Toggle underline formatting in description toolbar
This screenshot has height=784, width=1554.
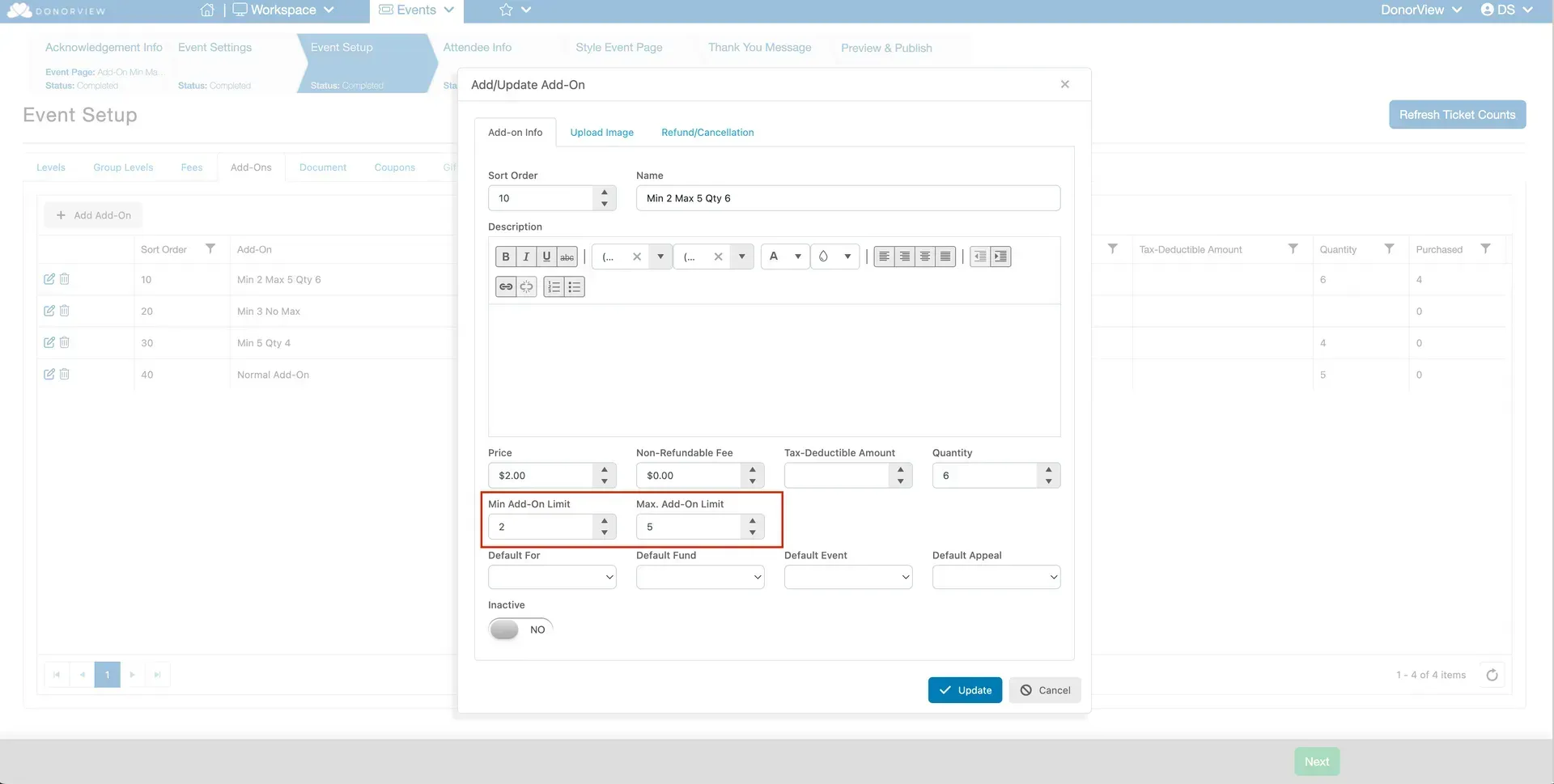tap(546, 256)
